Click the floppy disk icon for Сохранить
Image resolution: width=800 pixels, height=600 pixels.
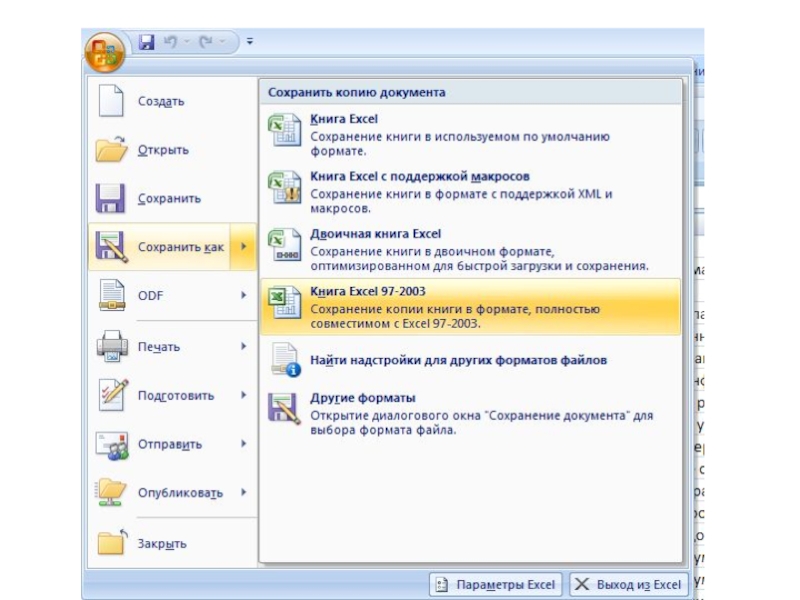pos(110,198)
